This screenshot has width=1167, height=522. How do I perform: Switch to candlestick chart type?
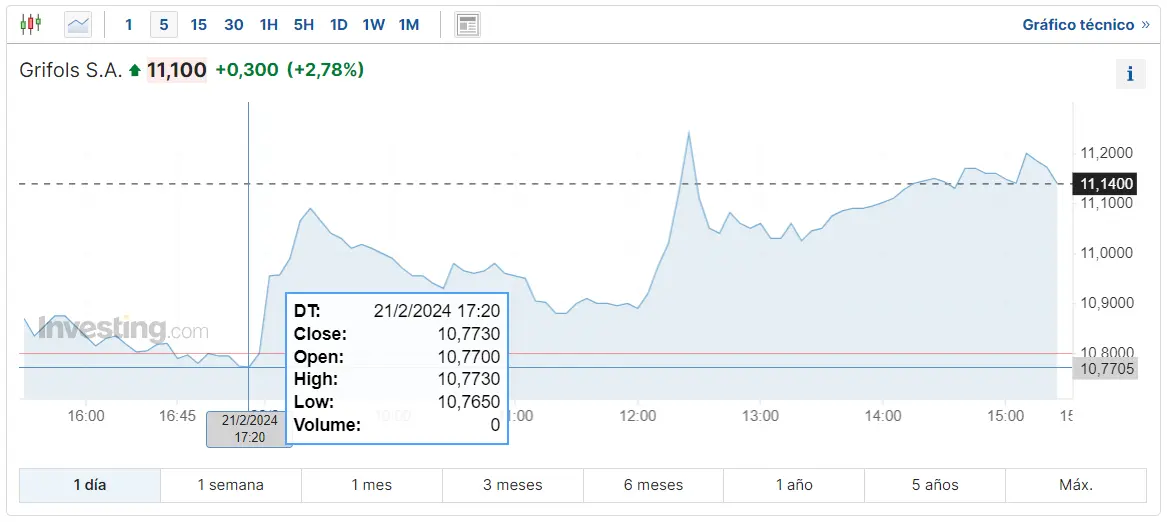31,24
